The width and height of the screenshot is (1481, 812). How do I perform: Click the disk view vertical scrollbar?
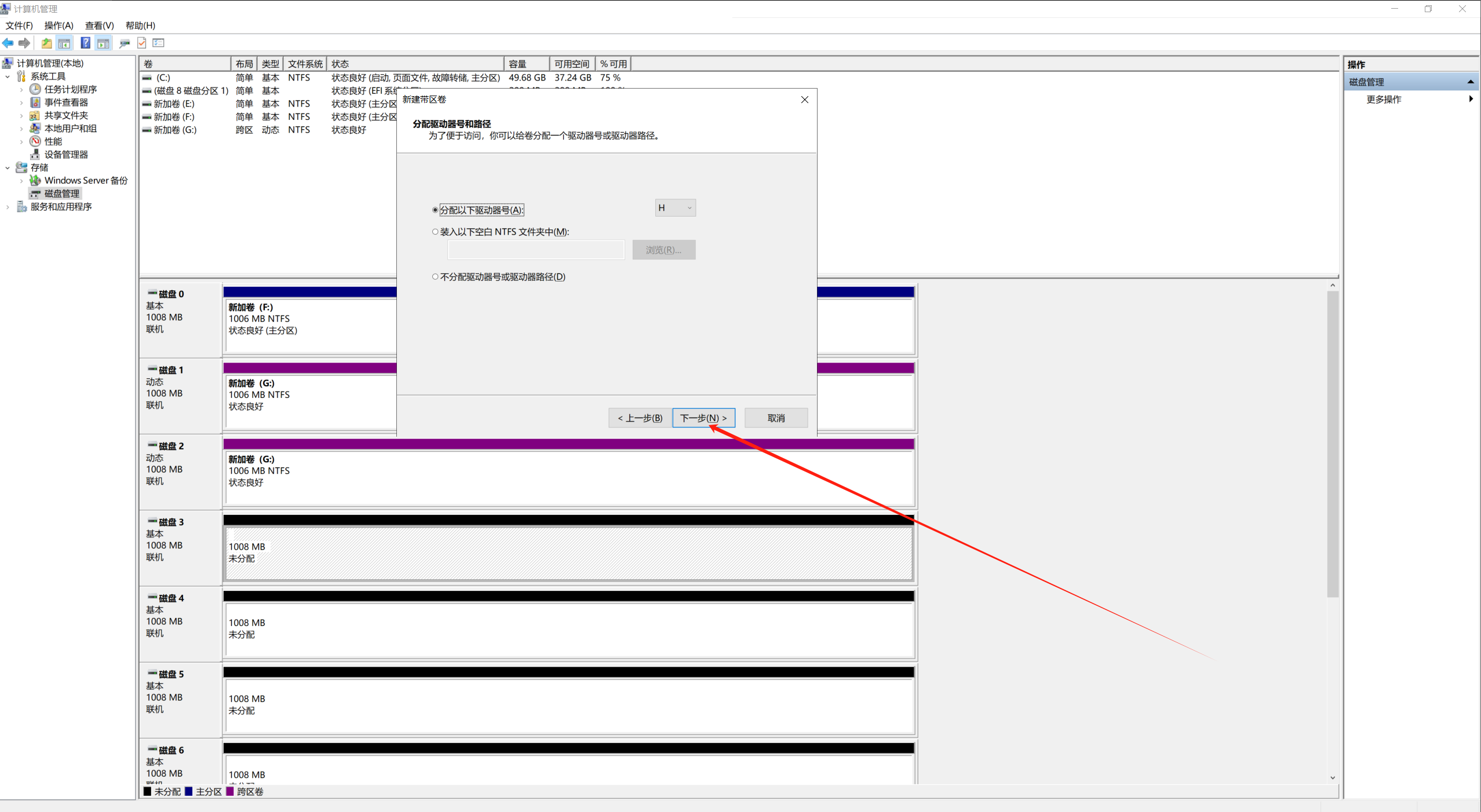pyautogui.click(x=1332, y=443)
